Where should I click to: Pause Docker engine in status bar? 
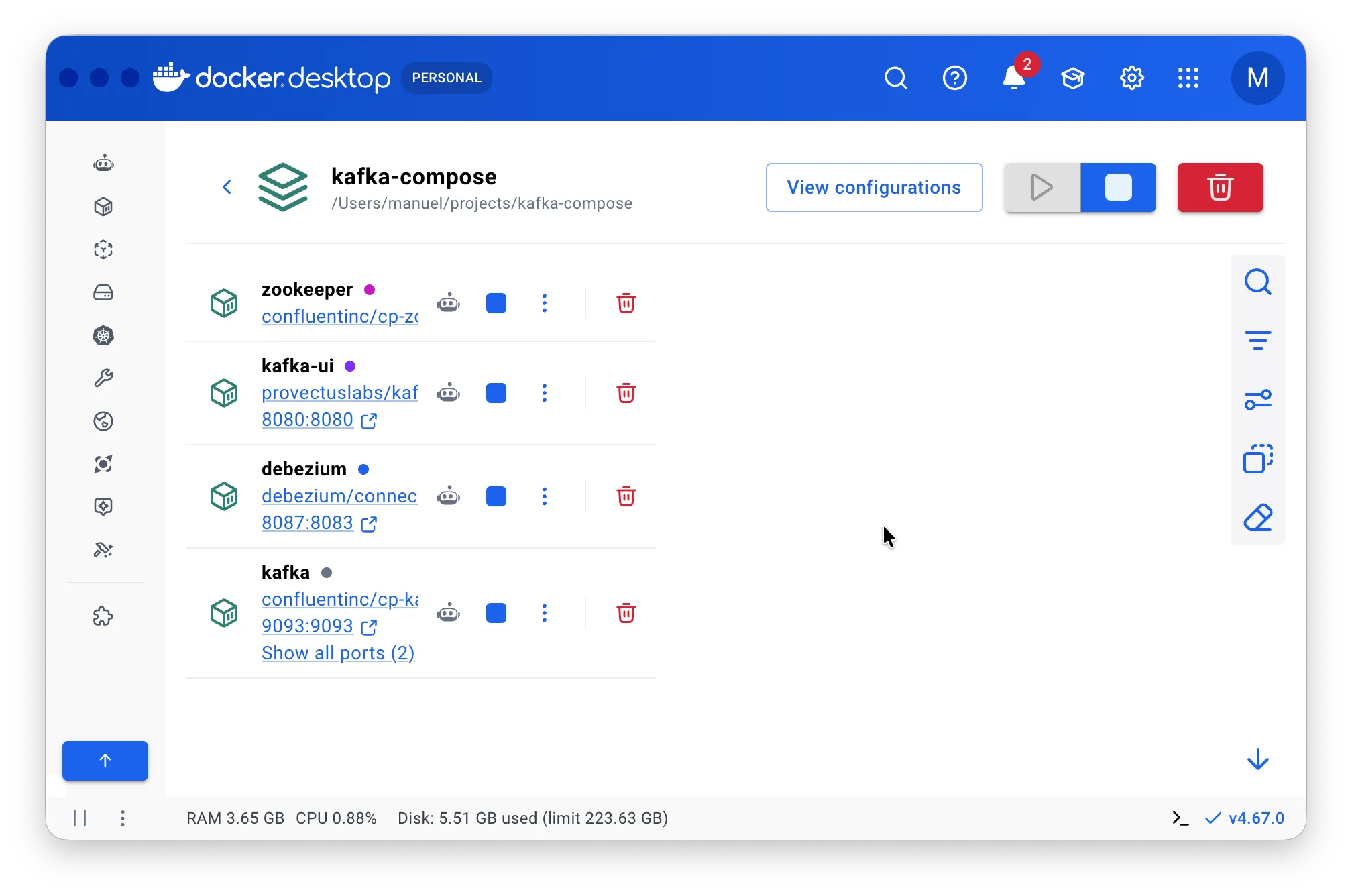pyautogui.click(x=80, y=818)
